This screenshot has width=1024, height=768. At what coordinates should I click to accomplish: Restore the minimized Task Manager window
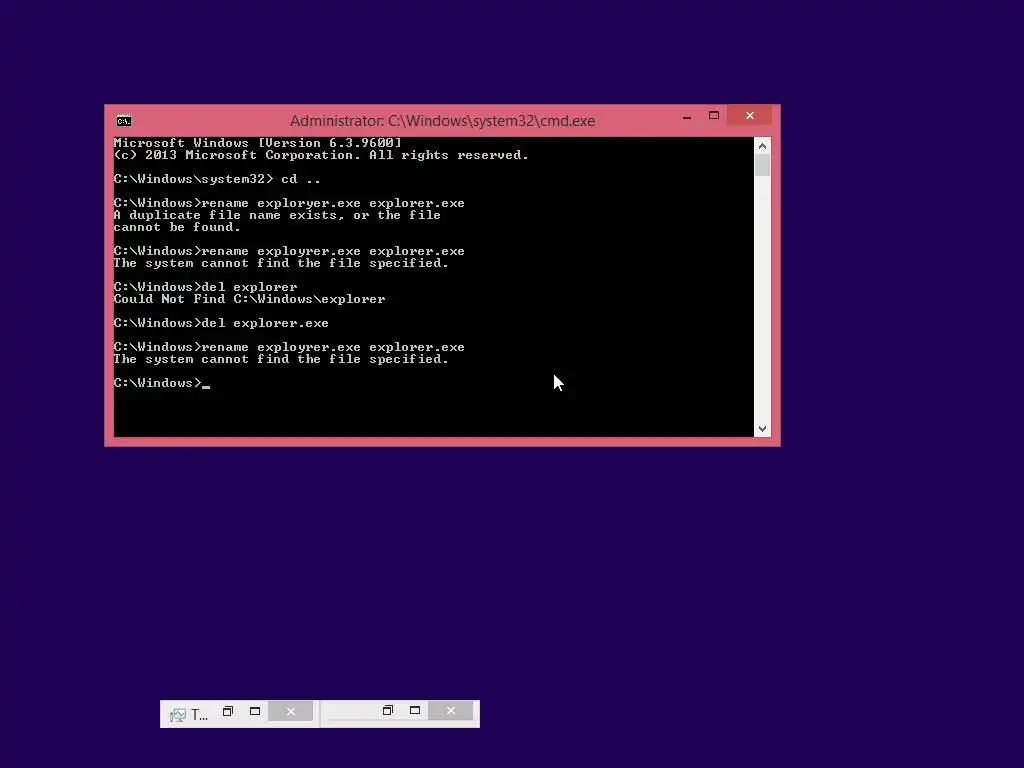pyautogui.click(x=227, y=711)
